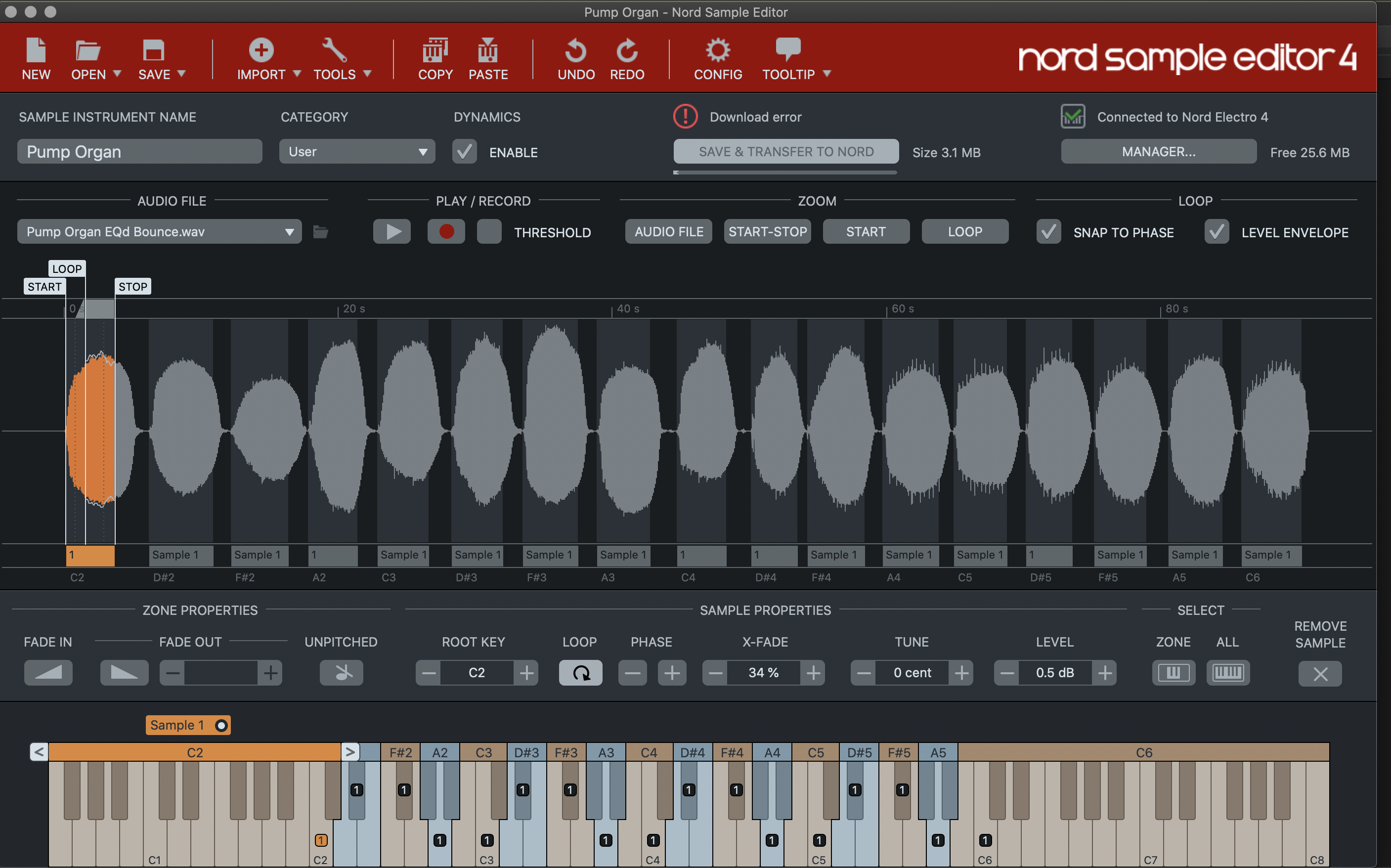Open the OPEN dropdown arrow
Image resolution: width=1391 pixels, height=868 pixels.
117,74
